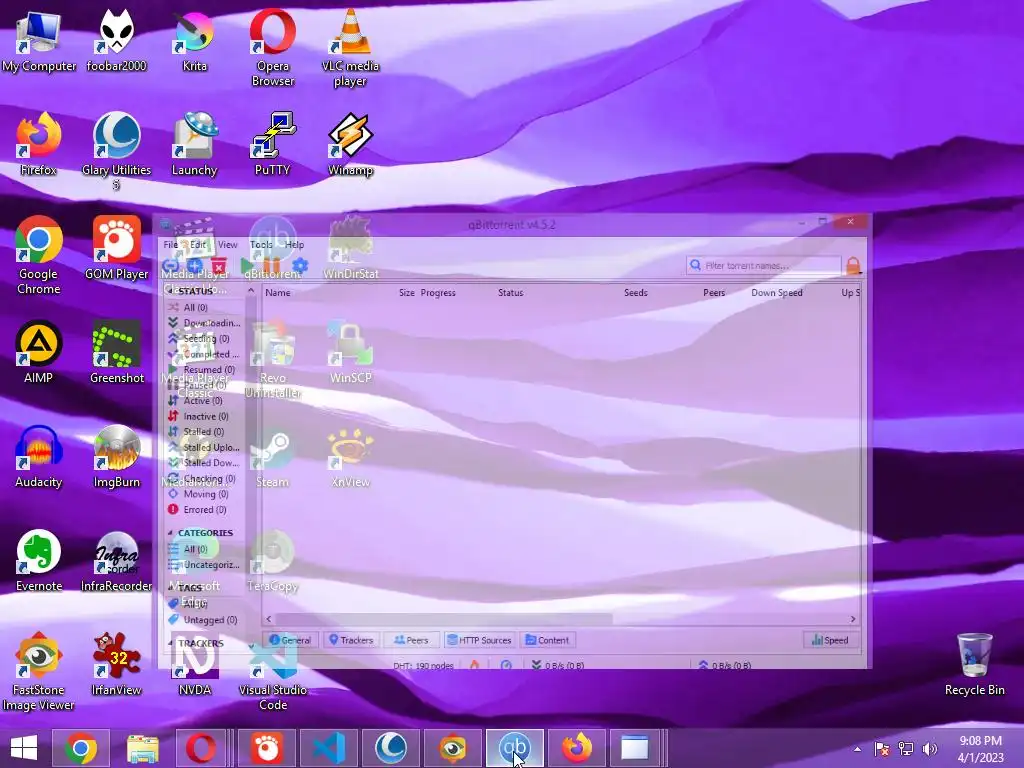Viewport: 1024px width, 768px height.
Task: Click red Delete icon in qBittorrent toolbar
Action: click(x=219, y=266)
